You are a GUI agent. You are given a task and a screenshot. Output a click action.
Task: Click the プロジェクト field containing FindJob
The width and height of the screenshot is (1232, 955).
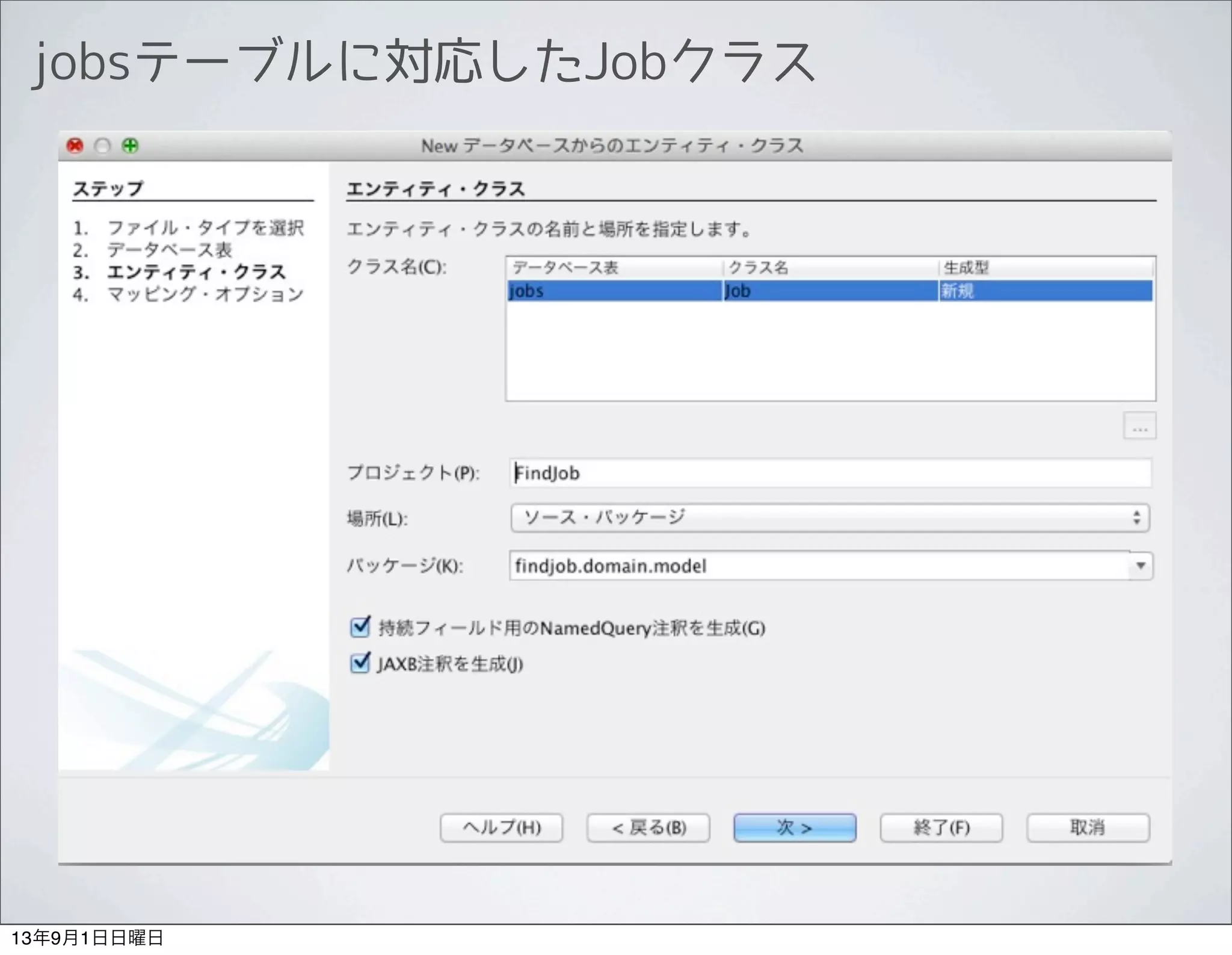click(830, 473)
